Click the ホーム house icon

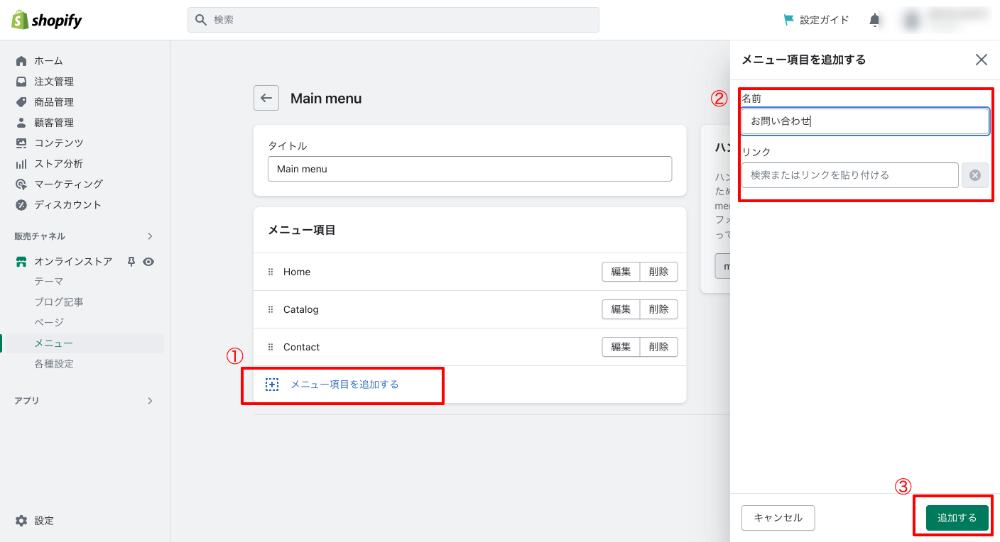coord(21,61)
